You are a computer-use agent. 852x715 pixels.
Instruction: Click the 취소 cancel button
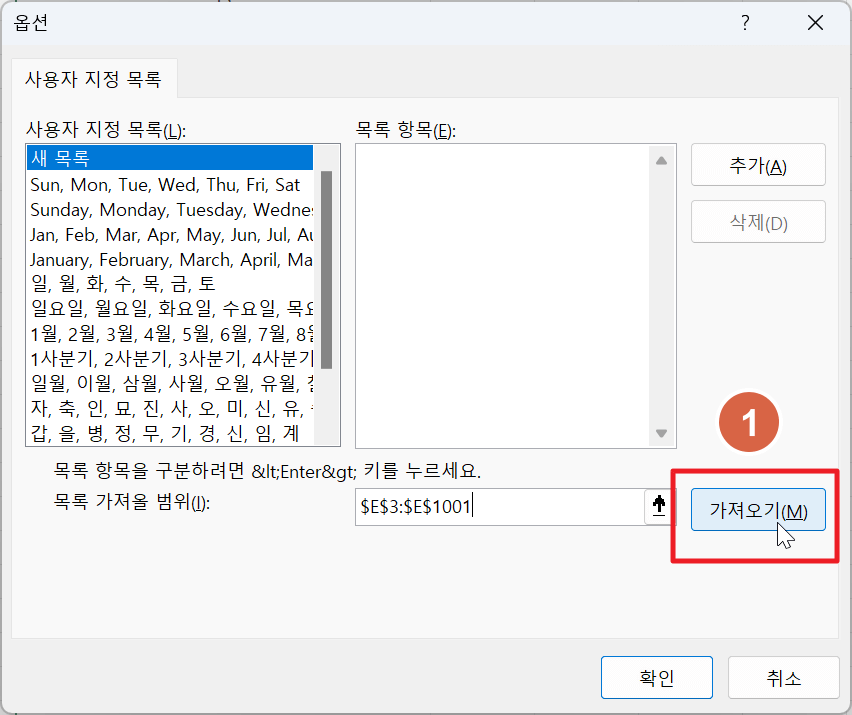[784, 677]
